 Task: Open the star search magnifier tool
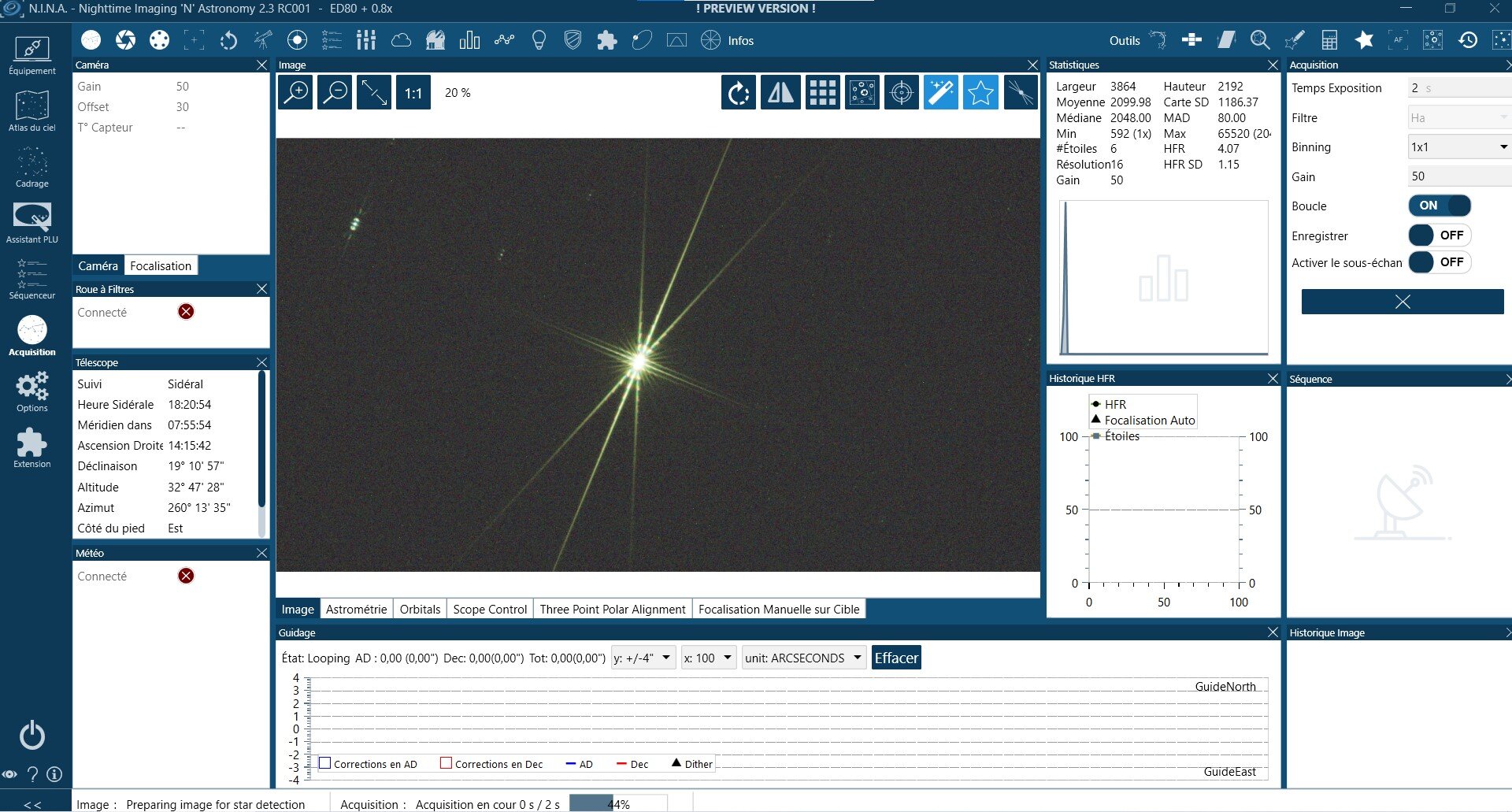click(x=1260, y=40)
